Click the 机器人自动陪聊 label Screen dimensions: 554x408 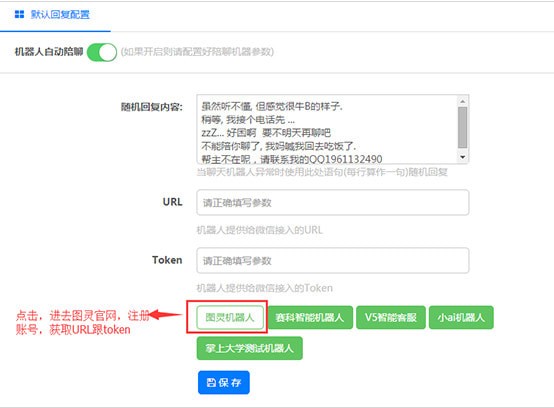[49, 52]
